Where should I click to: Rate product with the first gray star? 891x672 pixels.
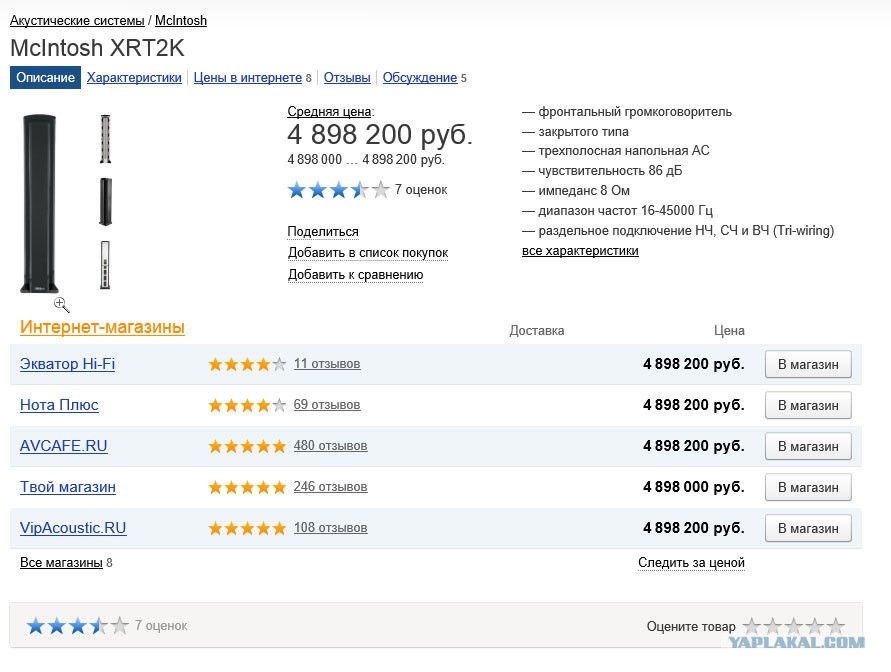[x=752, y=627]
